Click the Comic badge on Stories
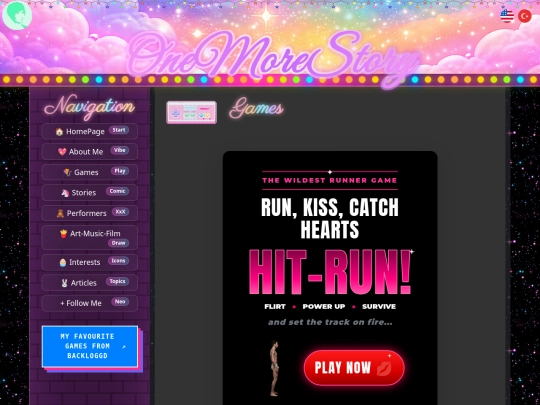540x405 pixels. [117, 191]
